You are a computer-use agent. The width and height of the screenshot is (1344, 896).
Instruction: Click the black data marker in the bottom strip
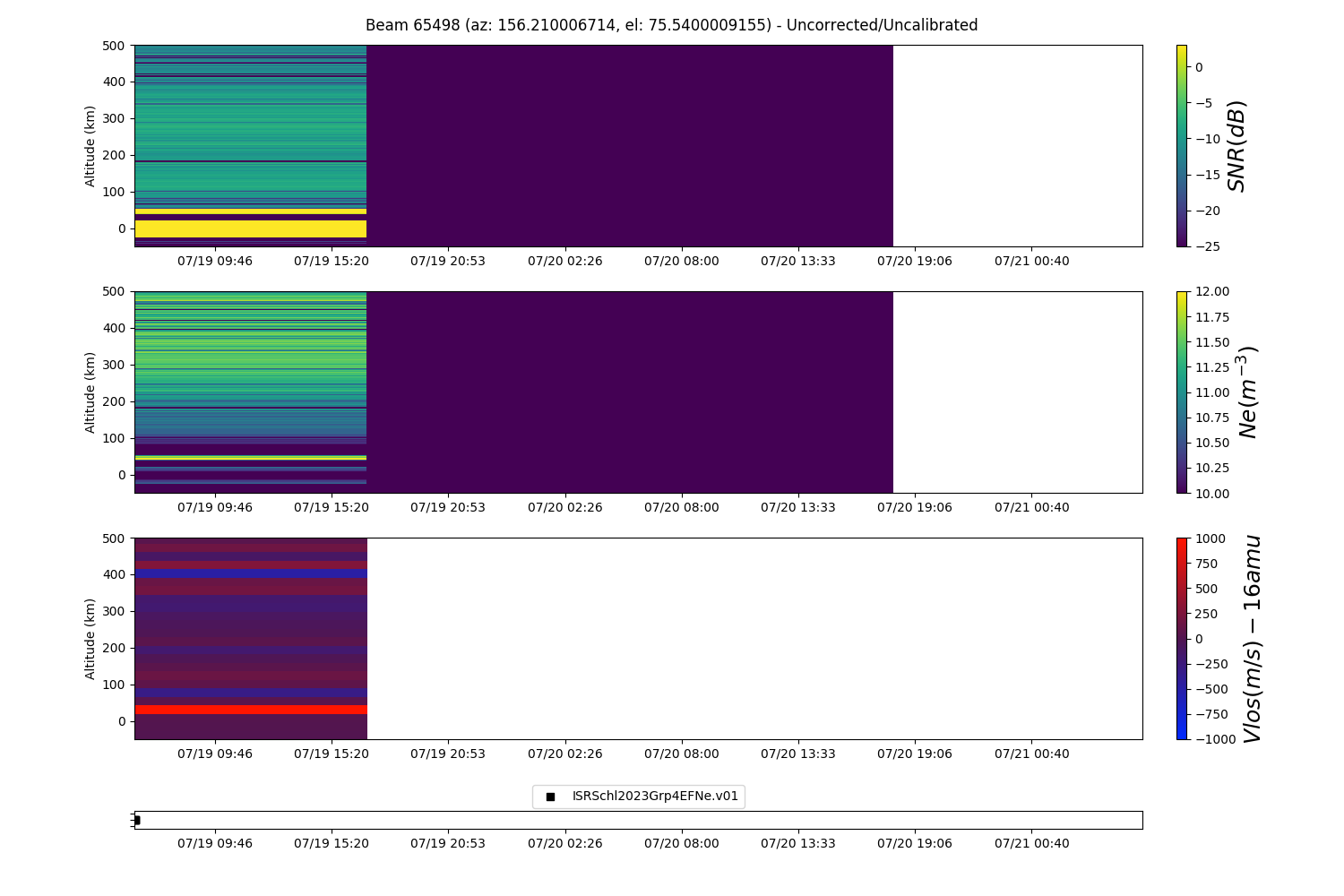(x=136, y=820)
